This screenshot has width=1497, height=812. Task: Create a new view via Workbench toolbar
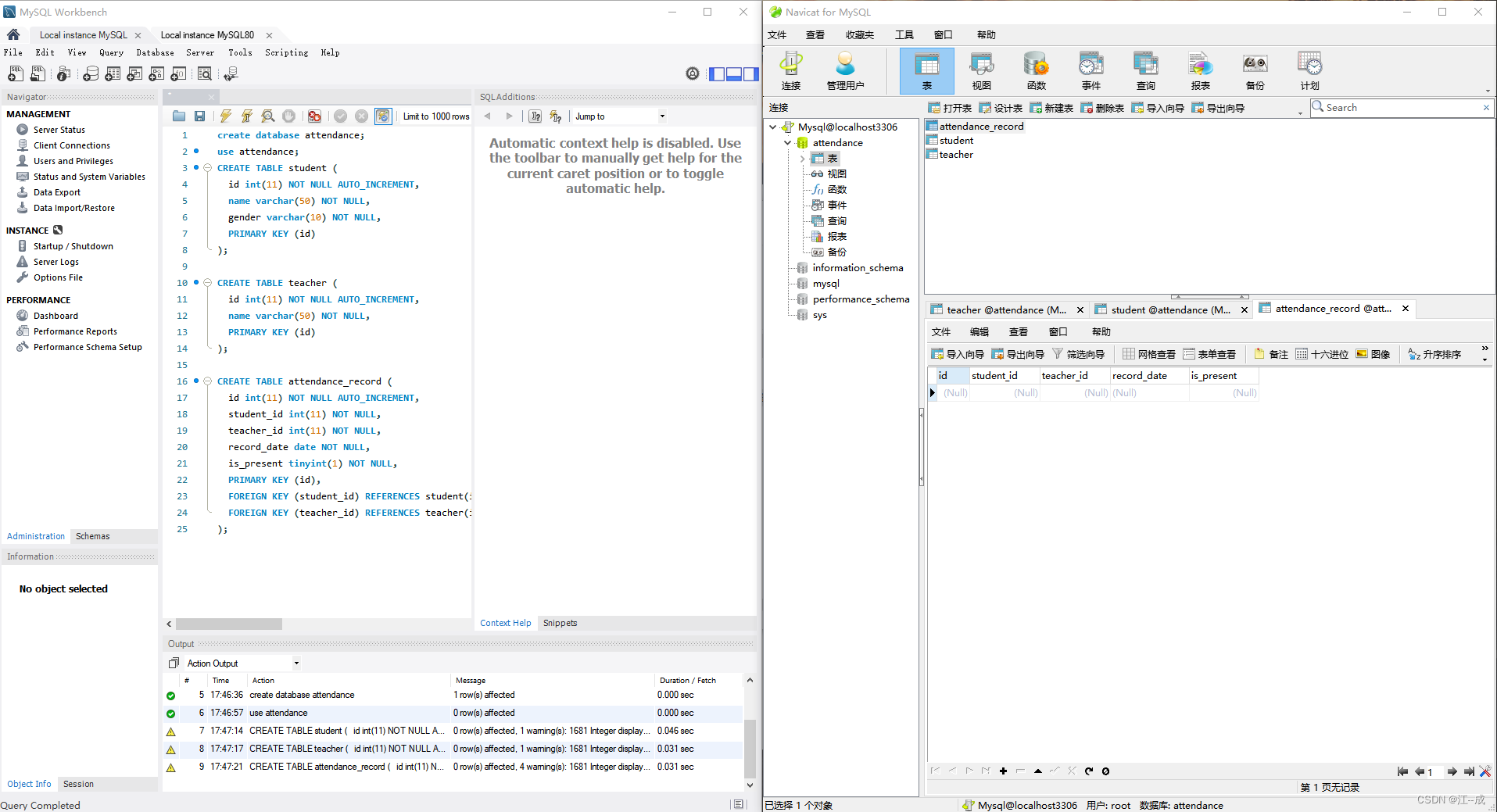(134, 73)
